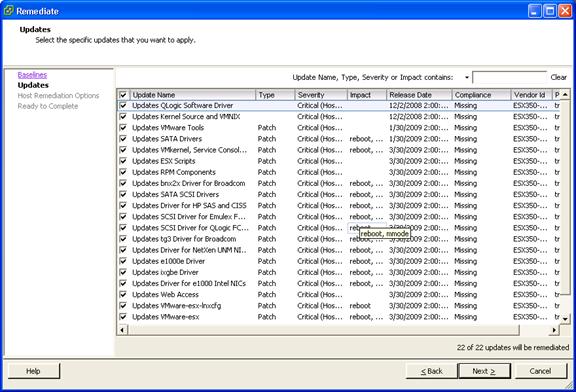This screenshot has height=392, width=576.
Task: Uncheck the last Updates VMware-esx checkbox
Action: click(x=123, y=317)
